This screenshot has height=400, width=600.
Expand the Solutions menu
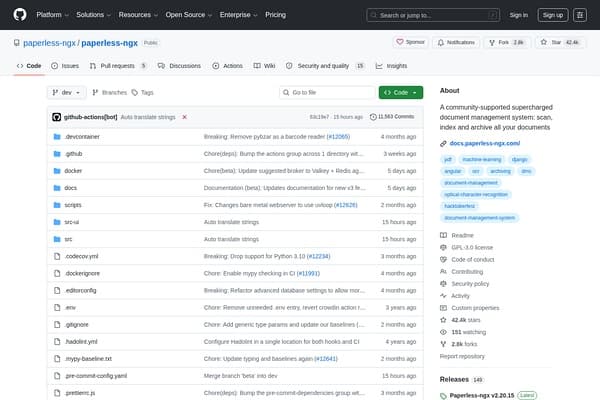(93, 15)
